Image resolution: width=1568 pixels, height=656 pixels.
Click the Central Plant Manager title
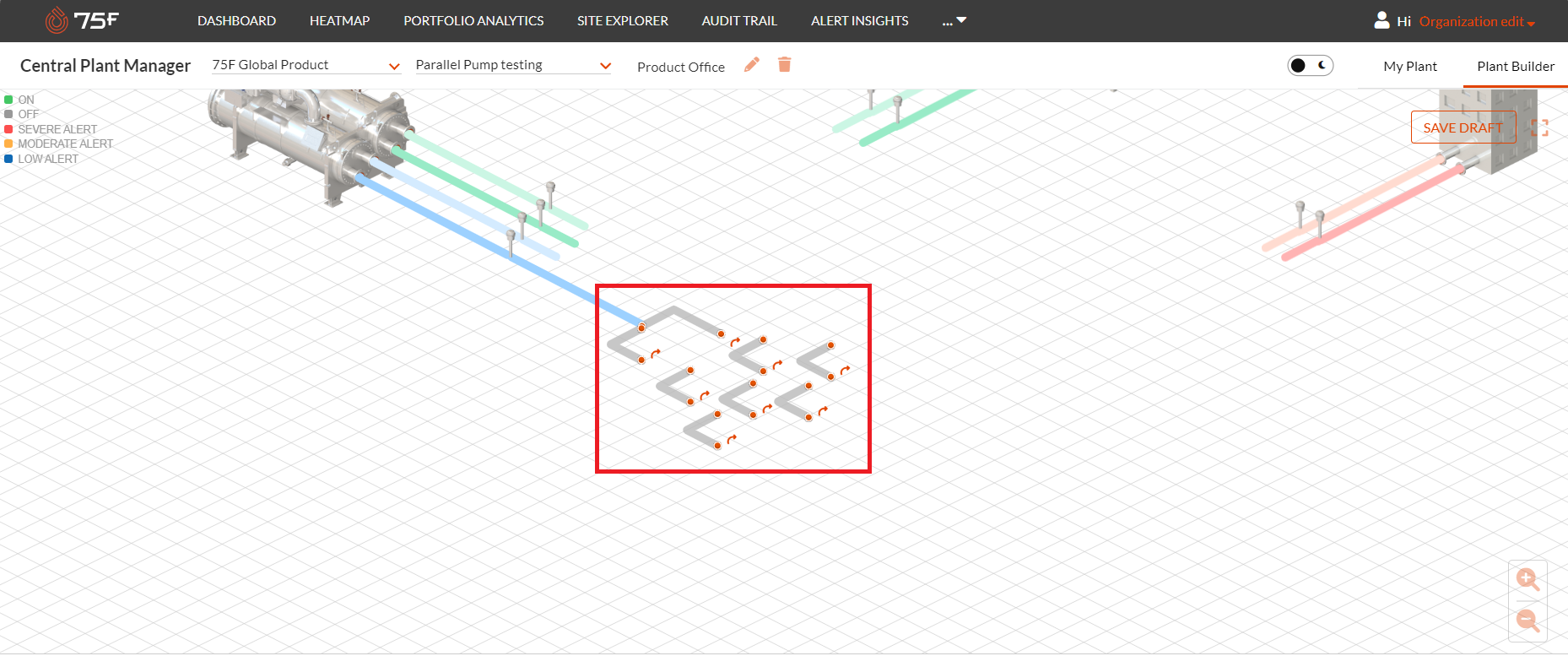105,66
